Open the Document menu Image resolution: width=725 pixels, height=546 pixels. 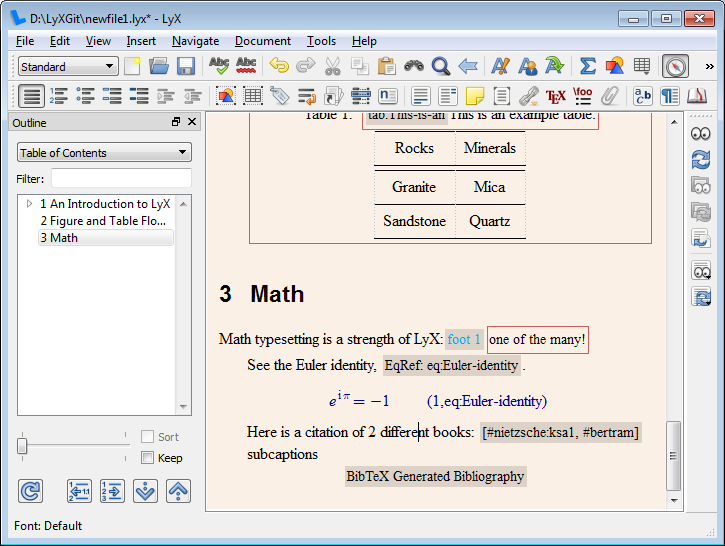pos(263,41)
